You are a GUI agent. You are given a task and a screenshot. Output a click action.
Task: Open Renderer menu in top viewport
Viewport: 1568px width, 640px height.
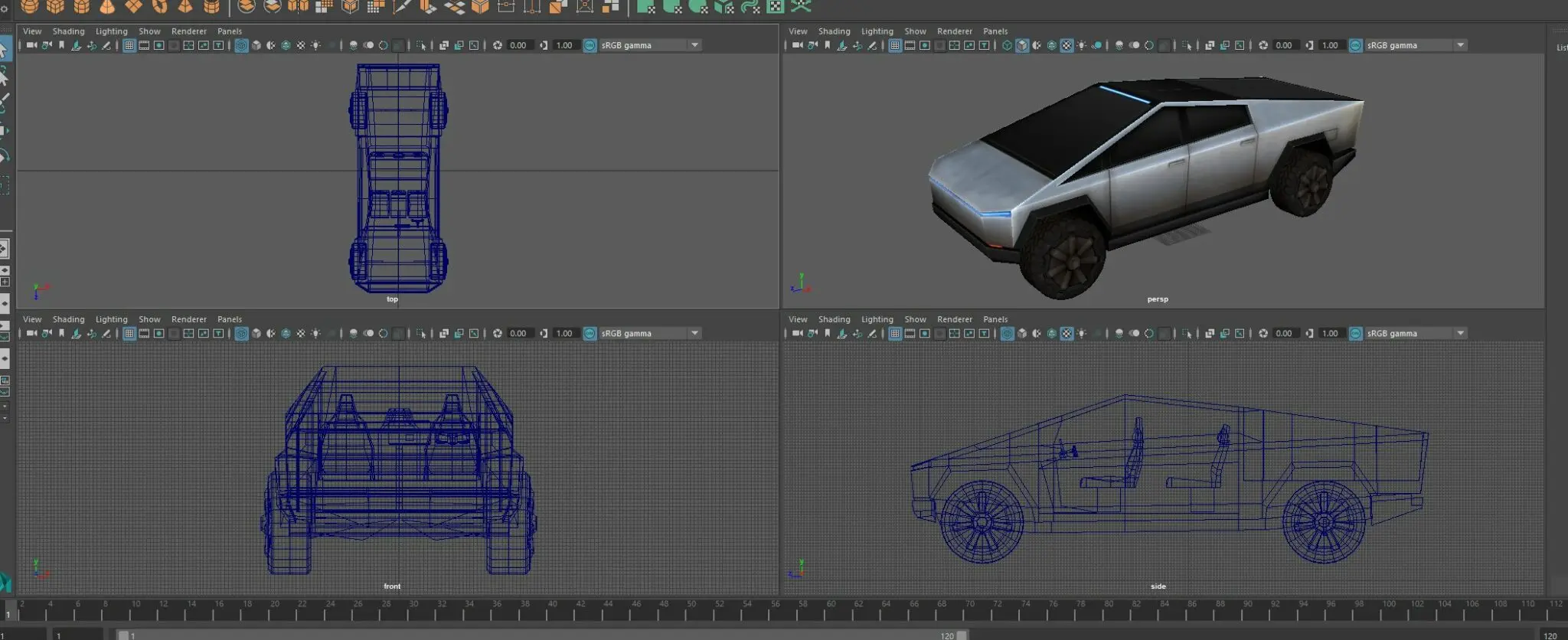tap(189, 31)
